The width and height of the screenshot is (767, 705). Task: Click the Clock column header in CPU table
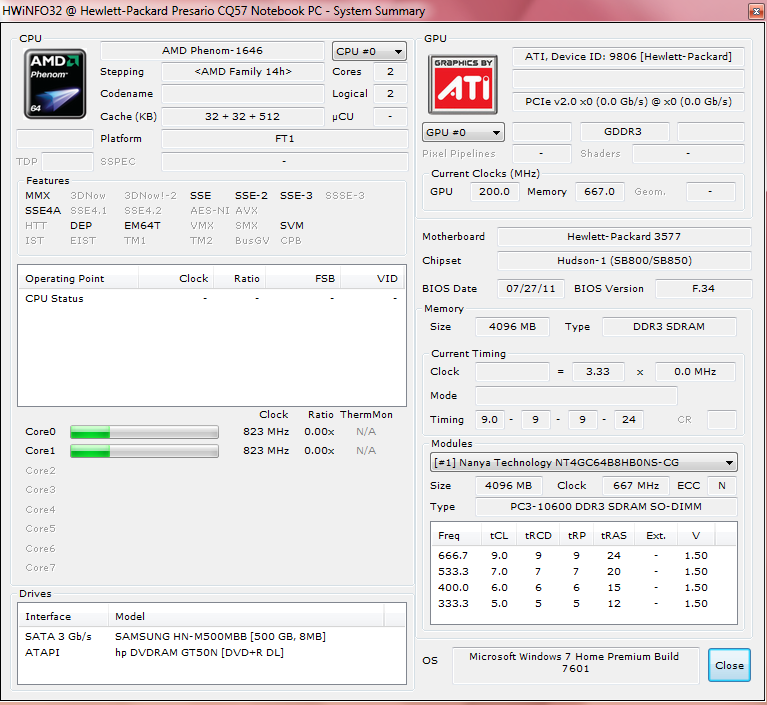(176, 278)
